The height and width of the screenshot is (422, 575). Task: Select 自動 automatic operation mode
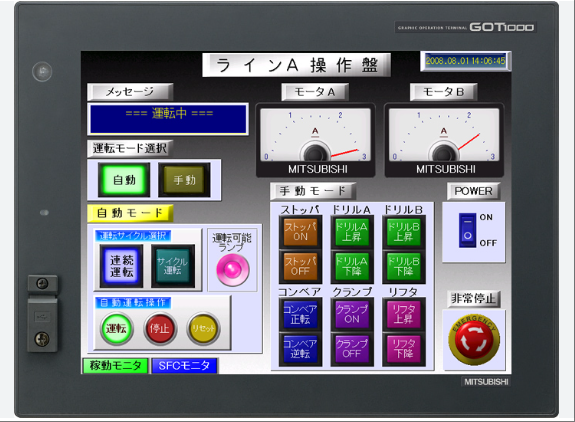[124, 180]
